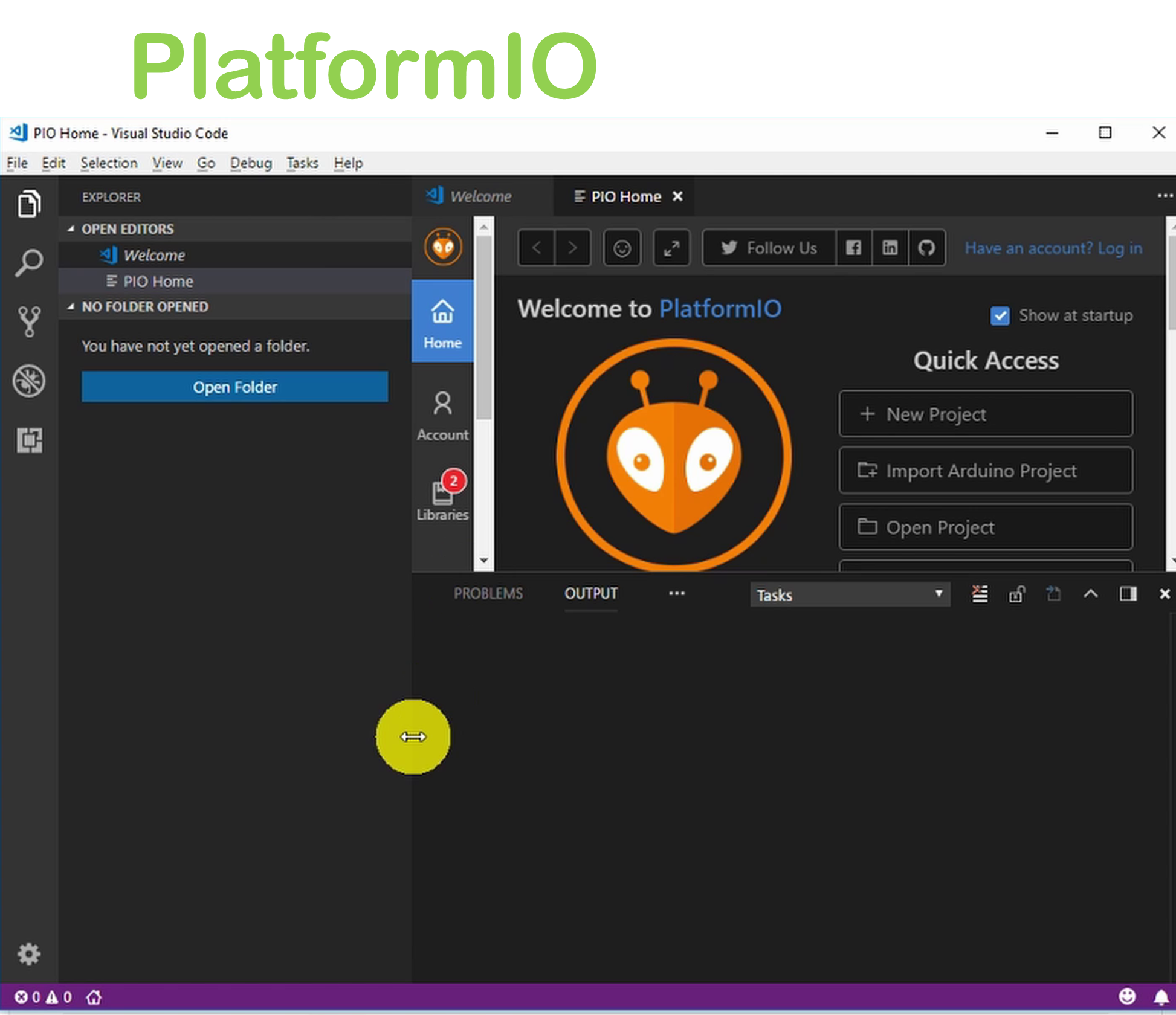Toggle word wrap in the output panel
Image resolution: width=1176 pixels, height=1015 pixels.
(980, 594)
